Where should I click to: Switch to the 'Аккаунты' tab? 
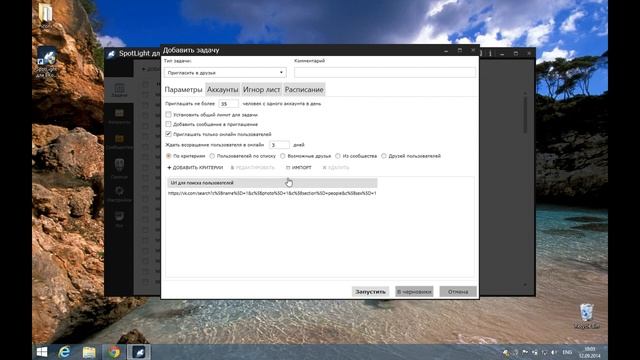(222, 89)
